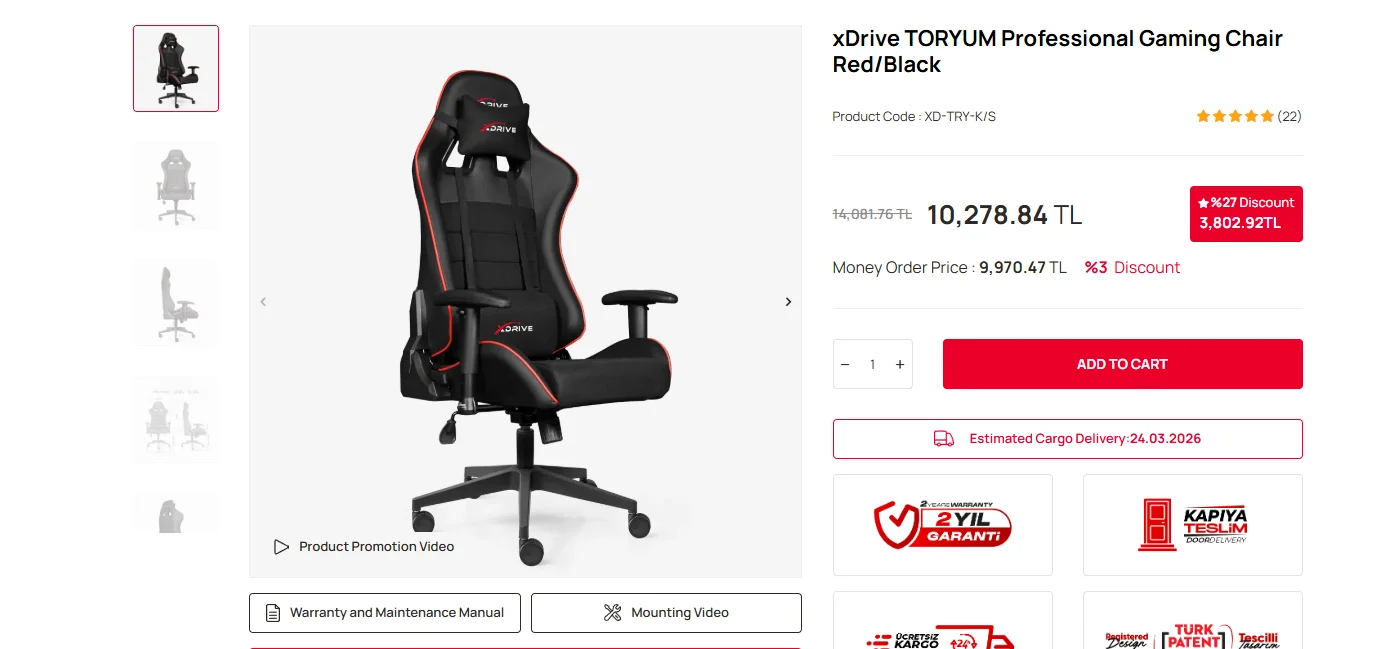Screen dimensions: 1373x649
Task: Select the fifth partially visible thumbnail
Action: pos(176,514)
